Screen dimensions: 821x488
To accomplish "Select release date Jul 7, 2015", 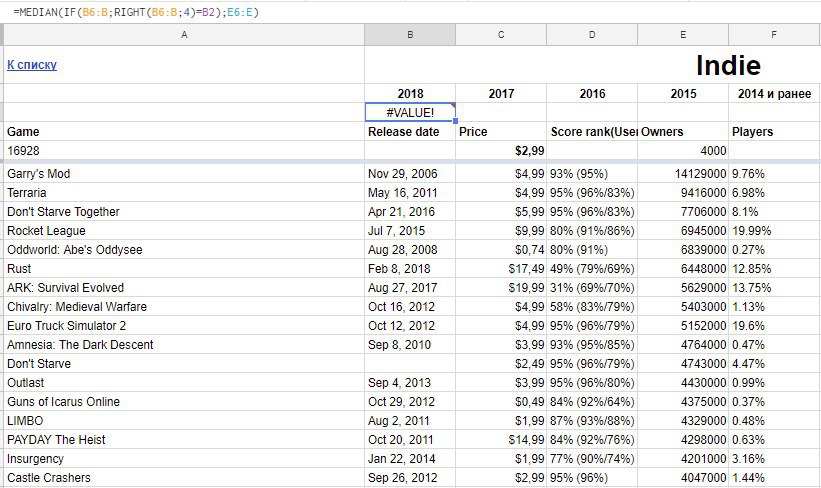I will coord(410,230).
